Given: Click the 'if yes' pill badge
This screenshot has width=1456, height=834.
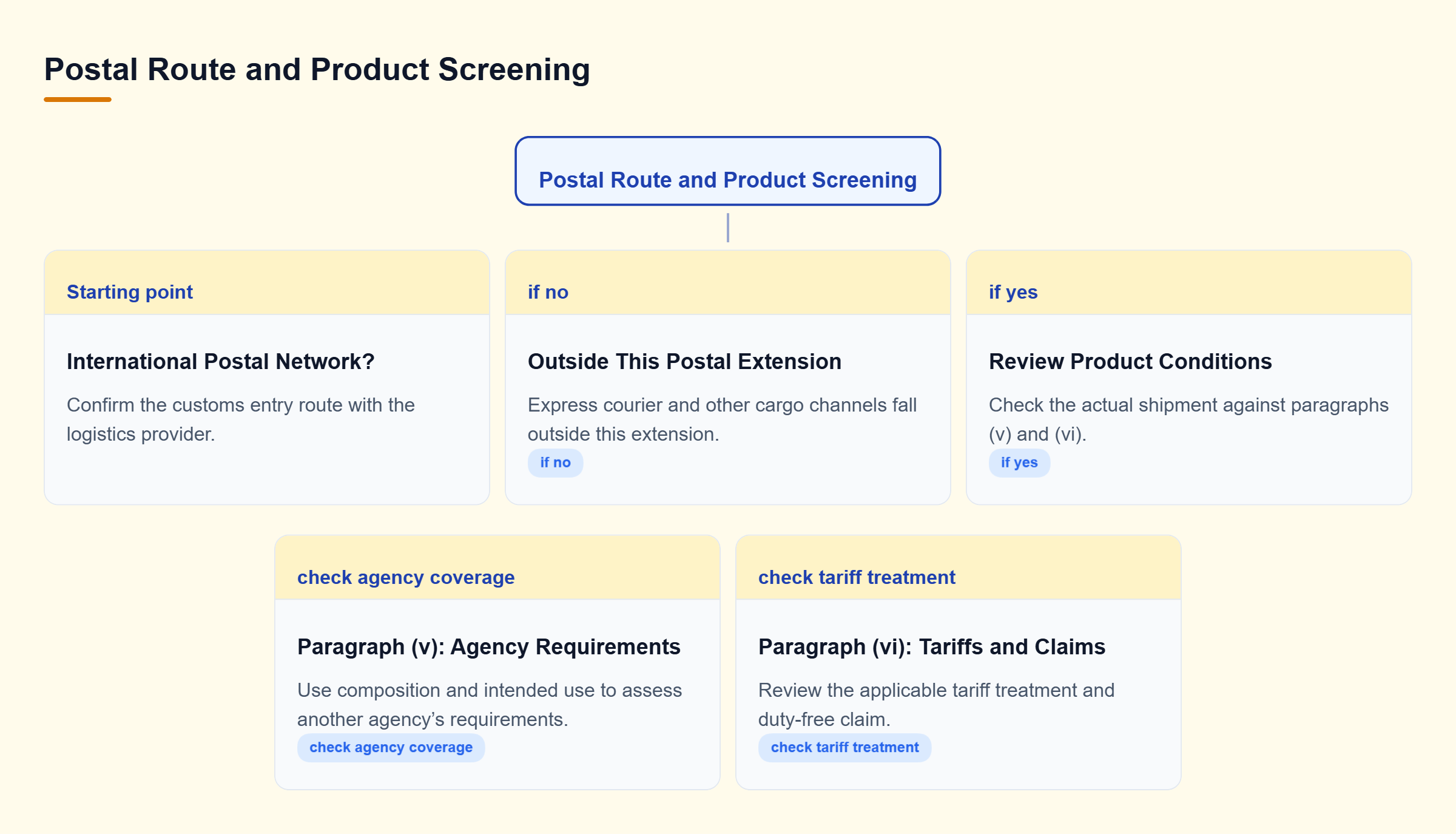Looking at the screenshot, I should 1019,463.
